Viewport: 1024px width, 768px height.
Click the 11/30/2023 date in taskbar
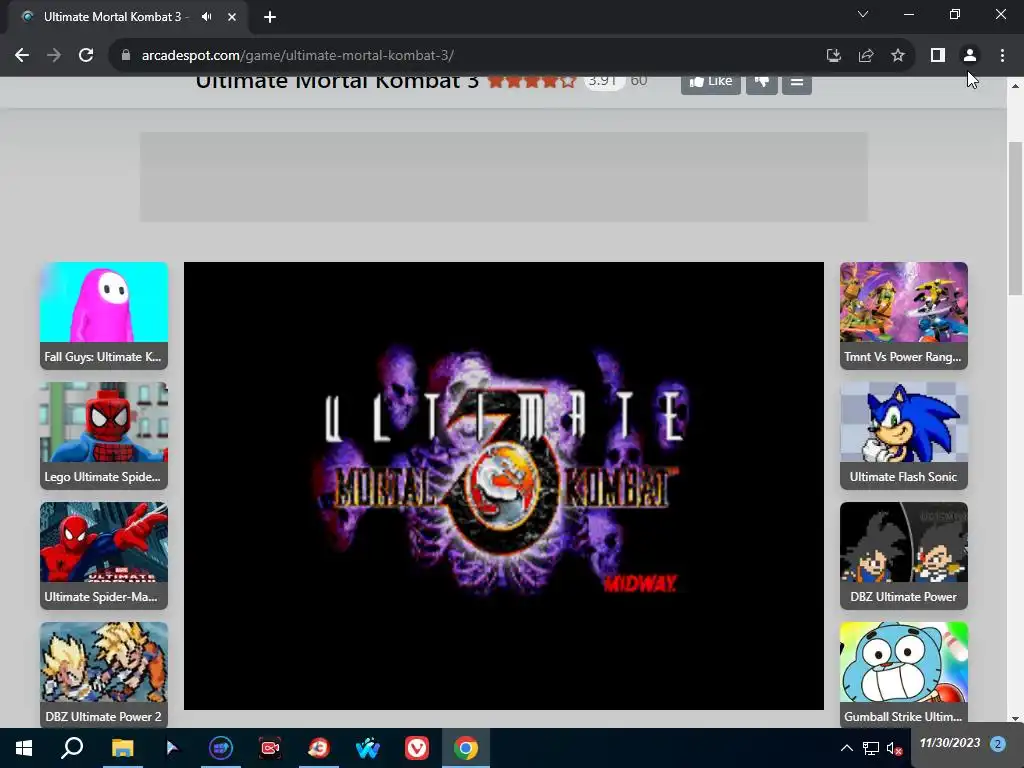(x=950, y=743)
